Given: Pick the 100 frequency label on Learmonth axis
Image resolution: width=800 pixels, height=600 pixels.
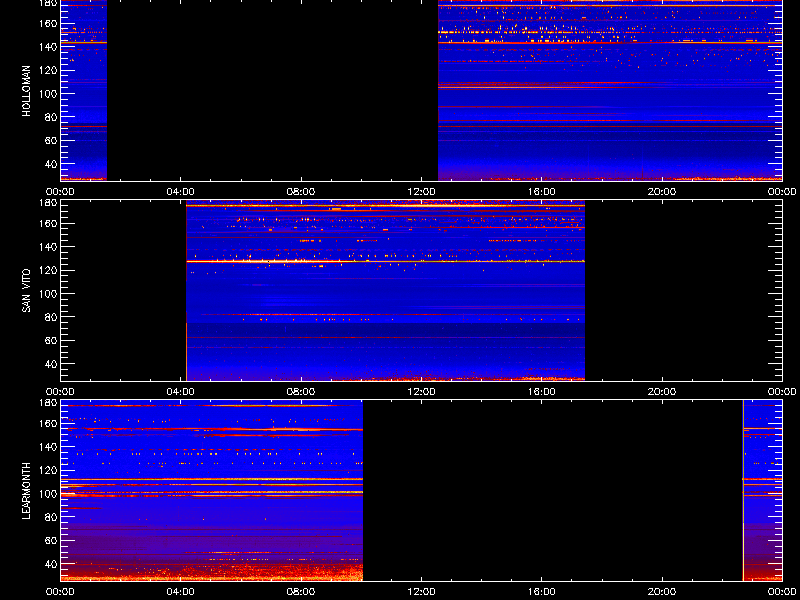Looking at the screenshot, I should pyautogui.click(x=49, y=493).
